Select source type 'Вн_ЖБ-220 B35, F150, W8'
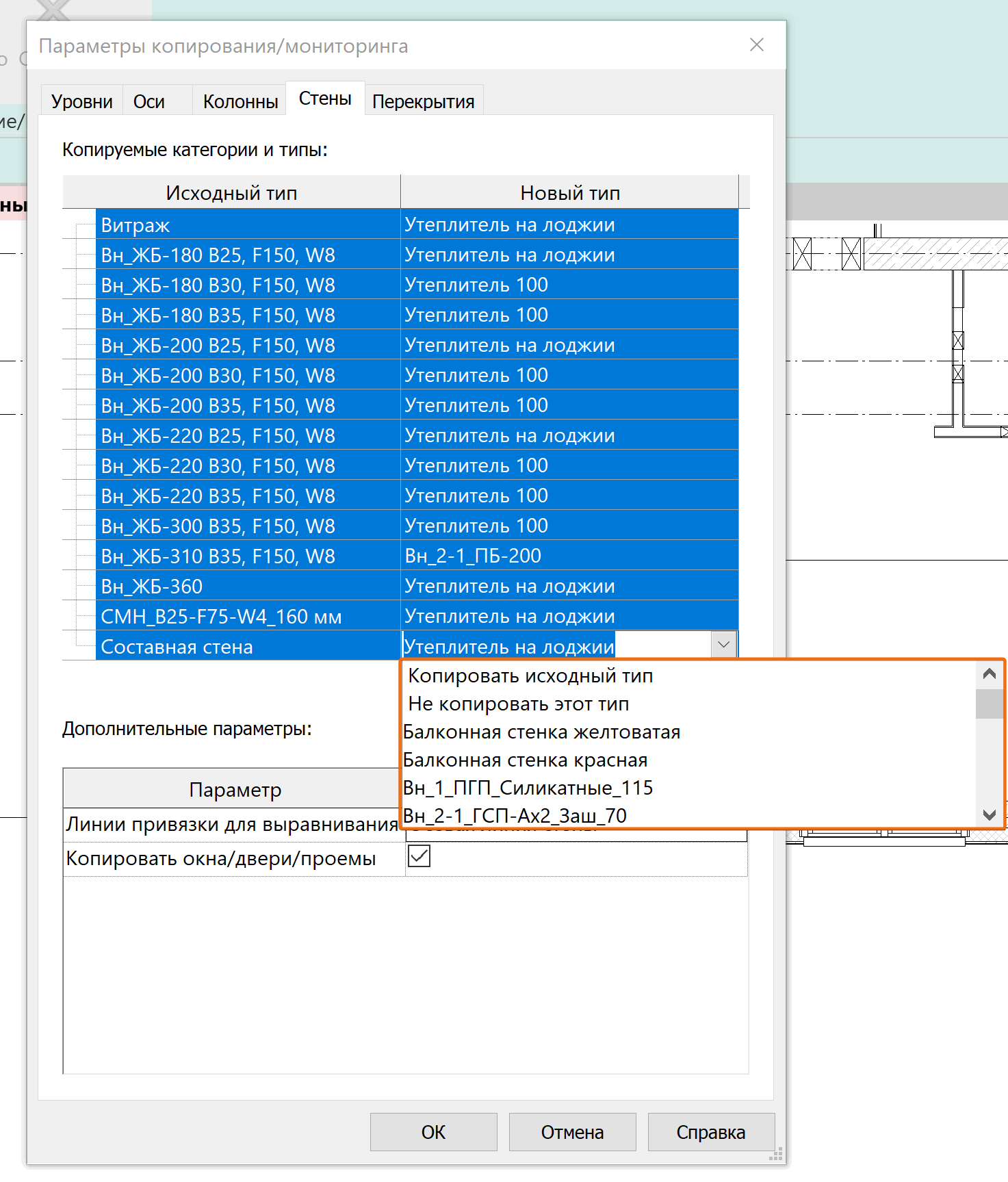 248,496
